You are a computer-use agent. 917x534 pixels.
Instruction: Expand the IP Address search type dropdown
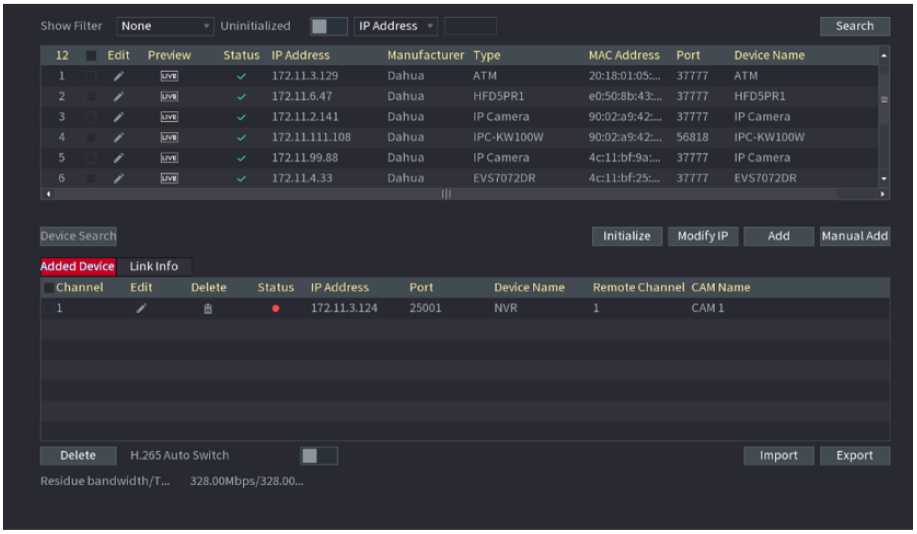pyautogui.click(x=397, y=26)
